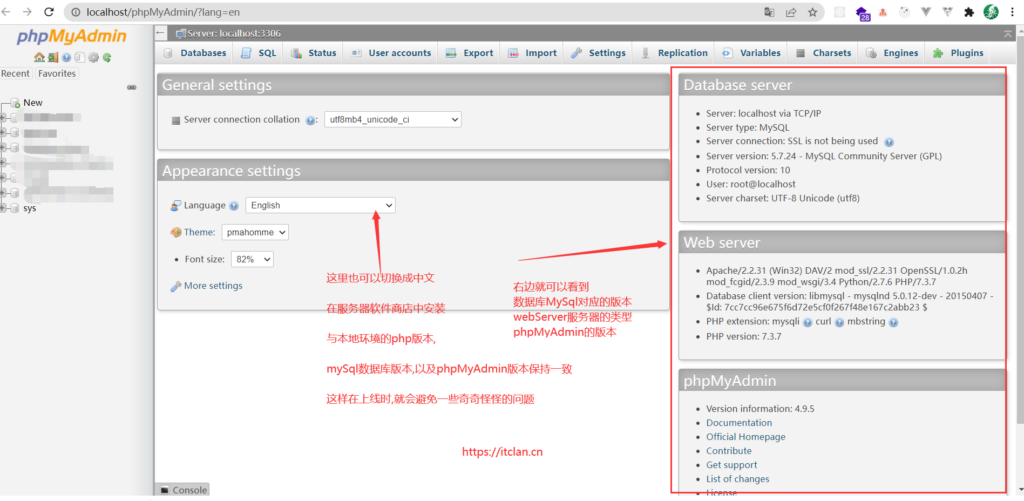Open the browser three-dot menu
The height and width of the screenshot is (501, 1024).
pos(1013,12)
